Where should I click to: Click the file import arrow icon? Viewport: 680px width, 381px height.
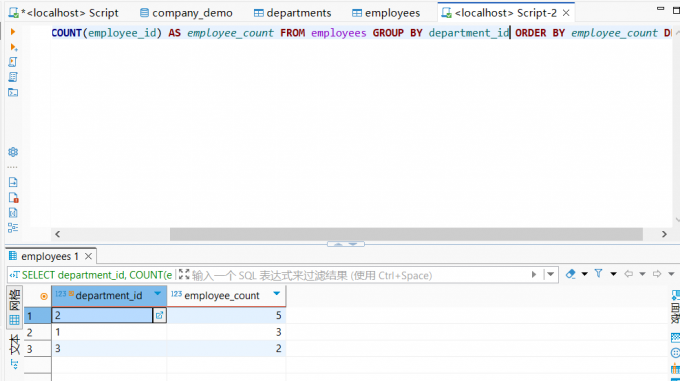tap(13, 182)
